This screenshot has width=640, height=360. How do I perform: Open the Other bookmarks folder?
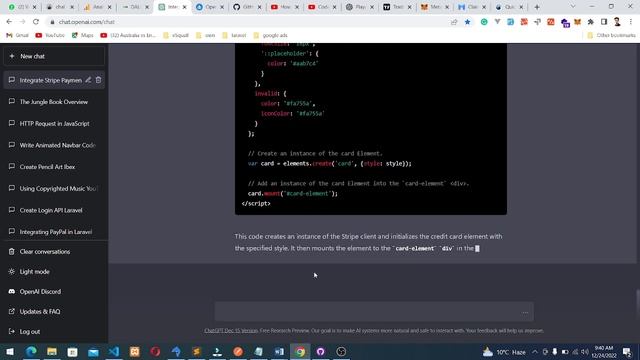(611, 36)
